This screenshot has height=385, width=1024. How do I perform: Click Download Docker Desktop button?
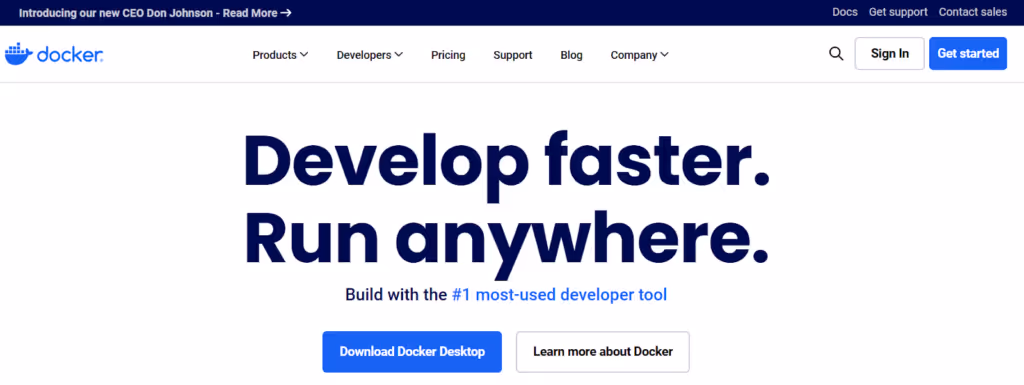pos(412,352)
